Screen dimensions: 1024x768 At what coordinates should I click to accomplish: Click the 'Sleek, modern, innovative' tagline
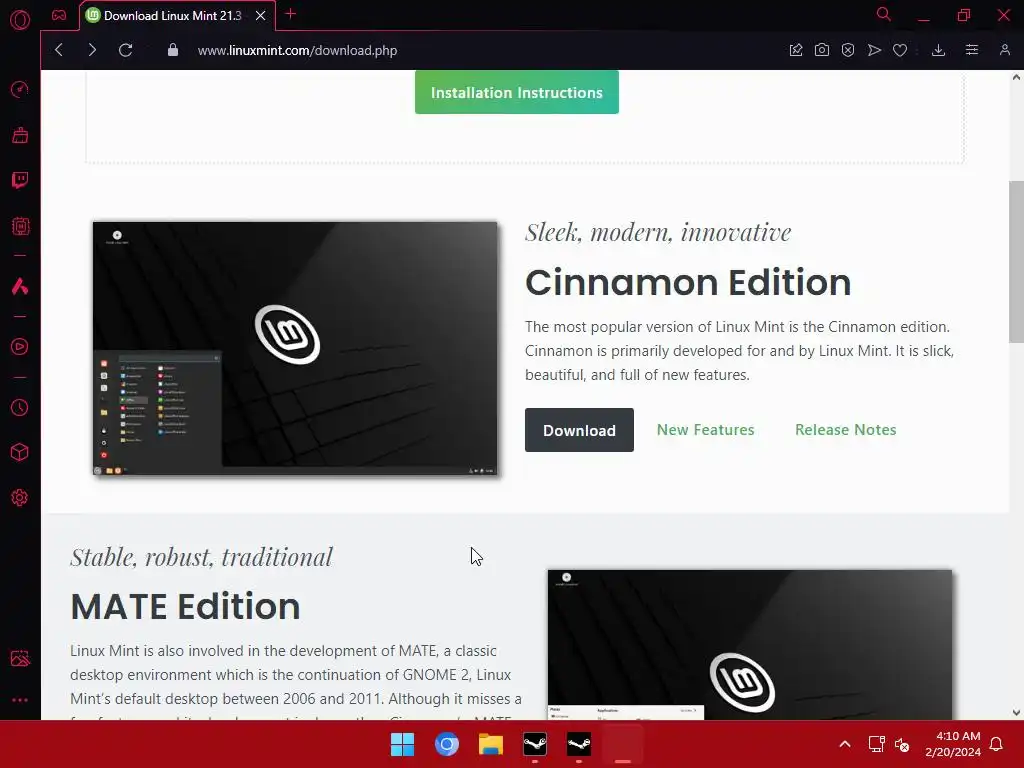[x=658, y=232]
